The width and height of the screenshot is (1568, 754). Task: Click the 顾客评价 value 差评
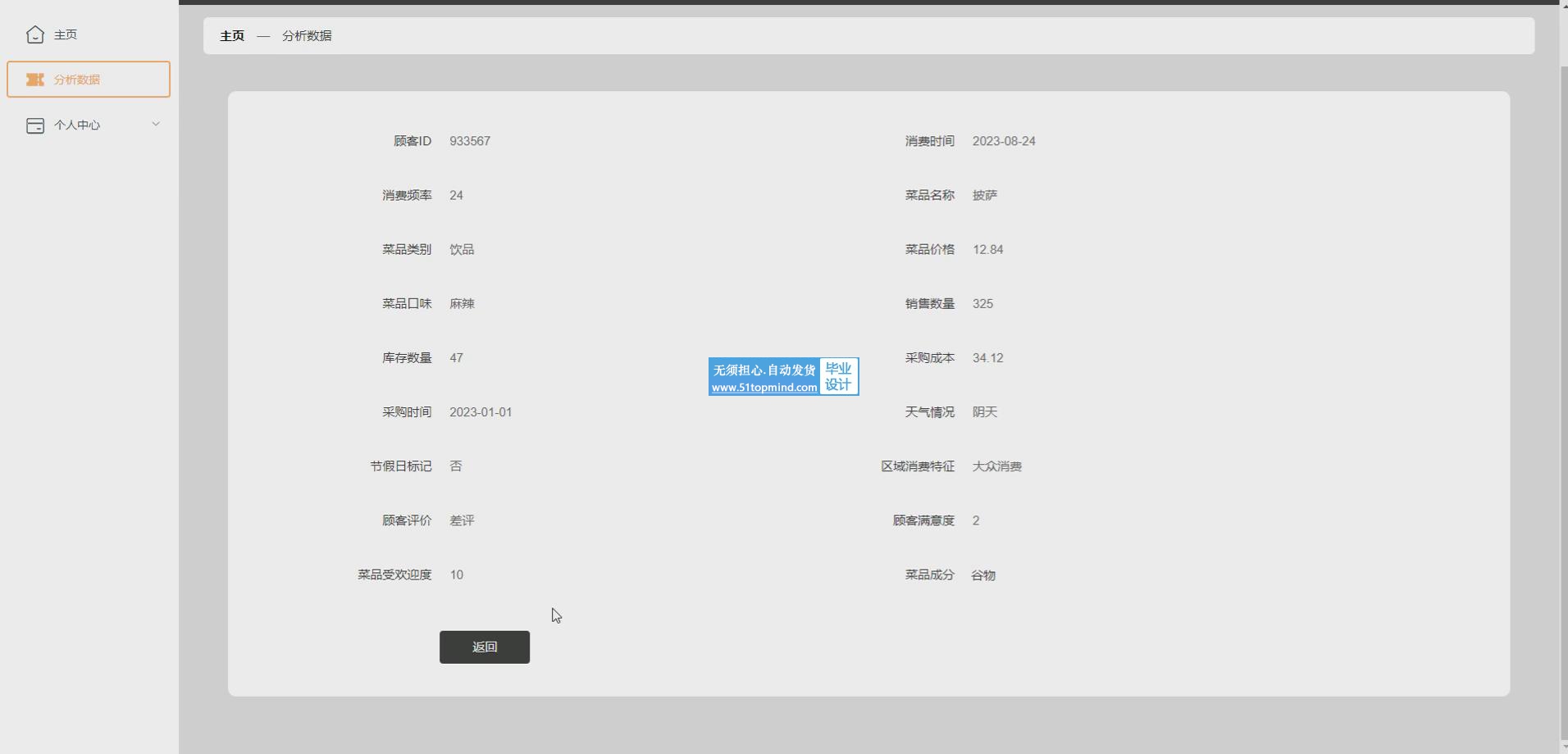click(x=462, y=520)
